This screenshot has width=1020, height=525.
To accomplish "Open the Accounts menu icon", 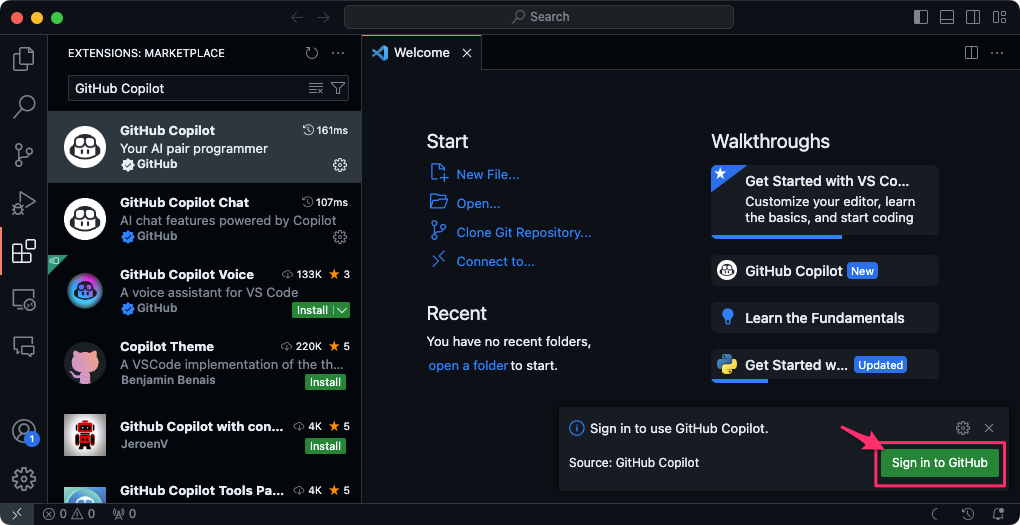I will [x=23, y=431].
